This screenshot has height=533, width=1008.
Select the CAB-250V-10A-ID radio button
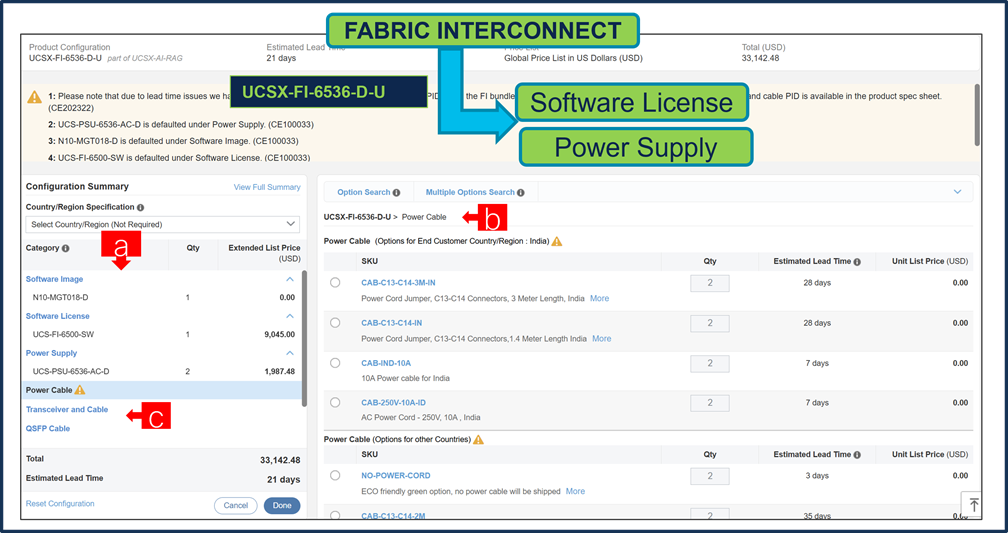335,402
